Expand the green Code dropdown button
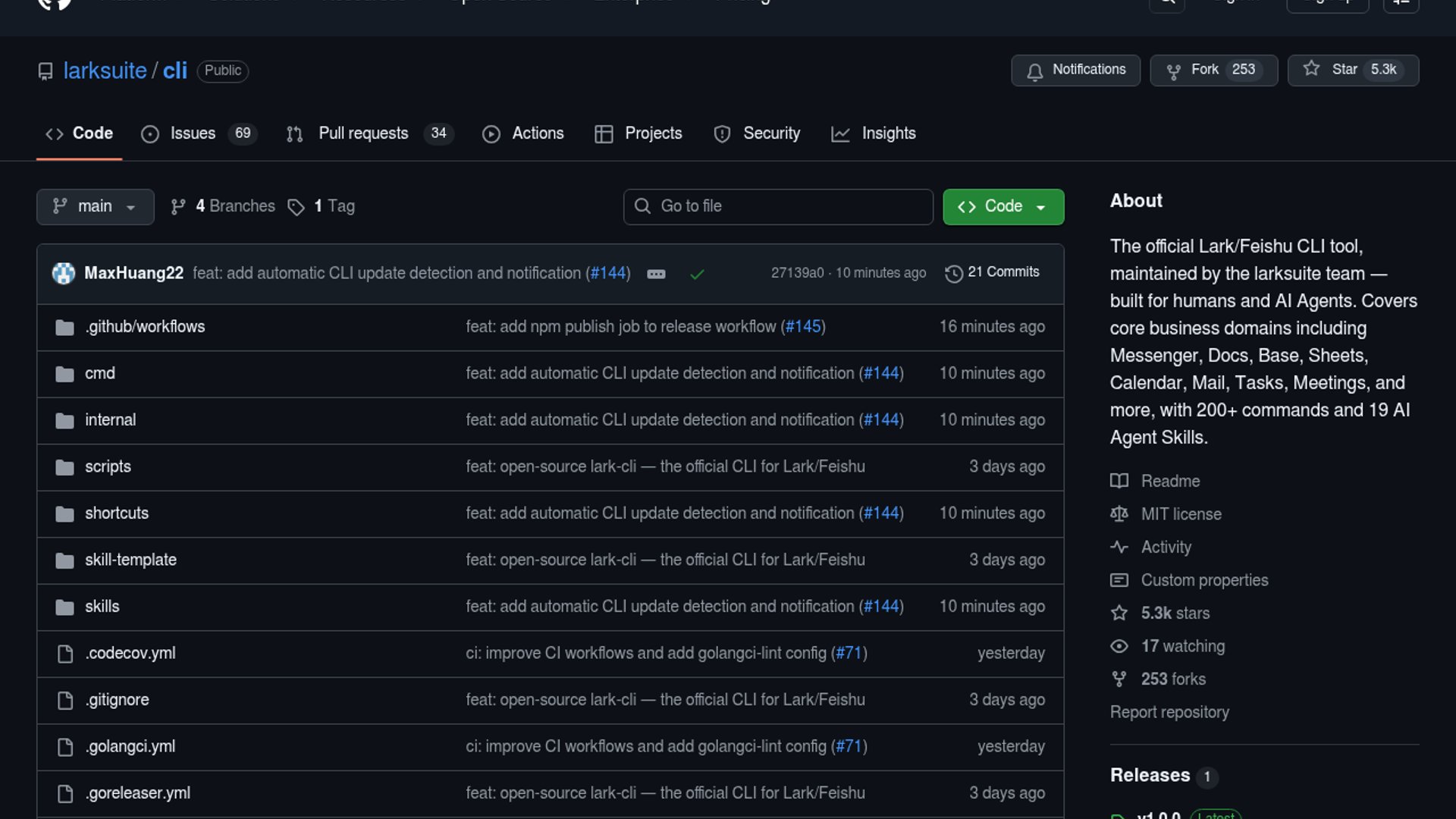 1003,207
